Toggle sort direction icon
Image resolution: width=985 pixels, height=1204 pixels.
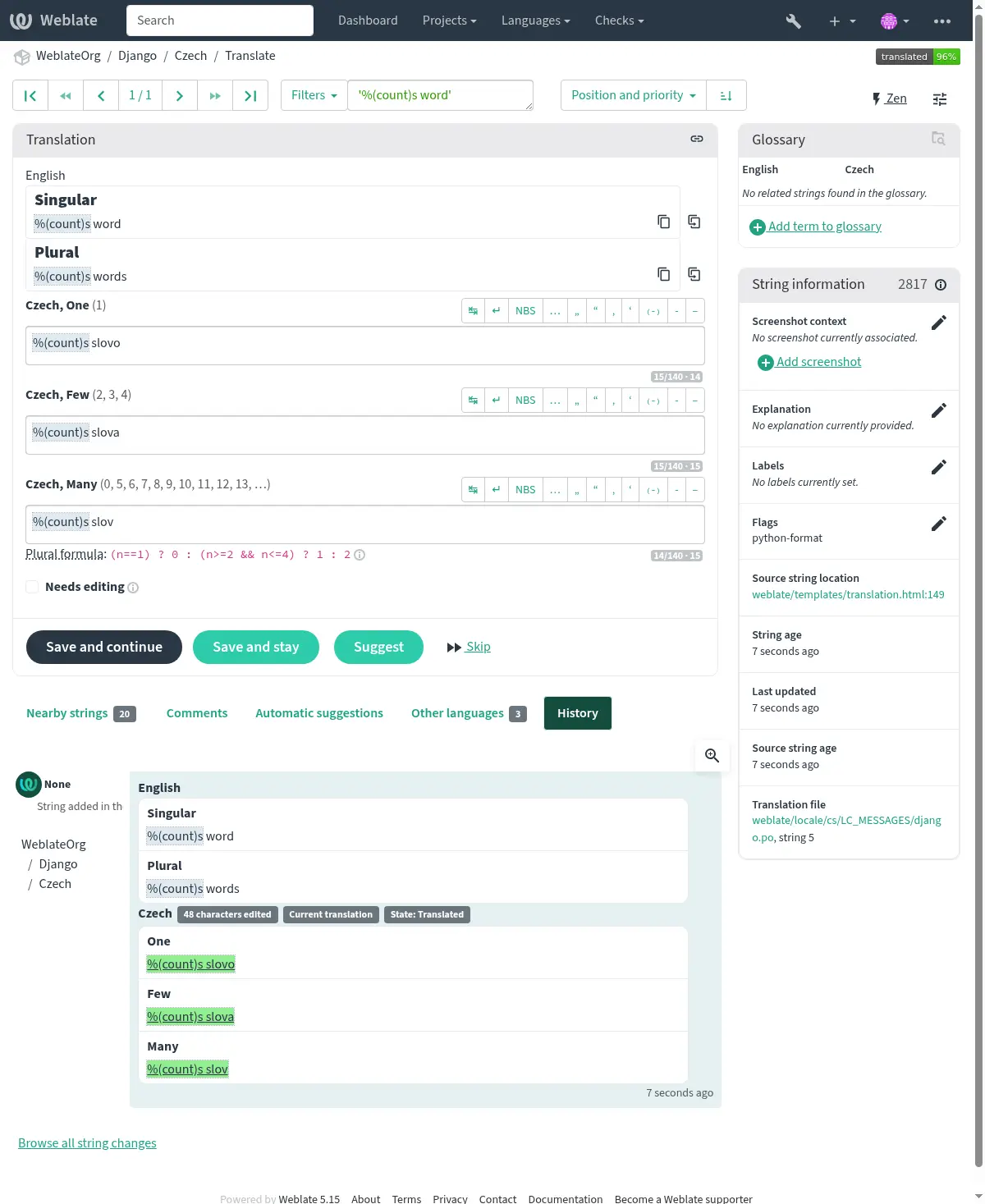tap(726, 95)
